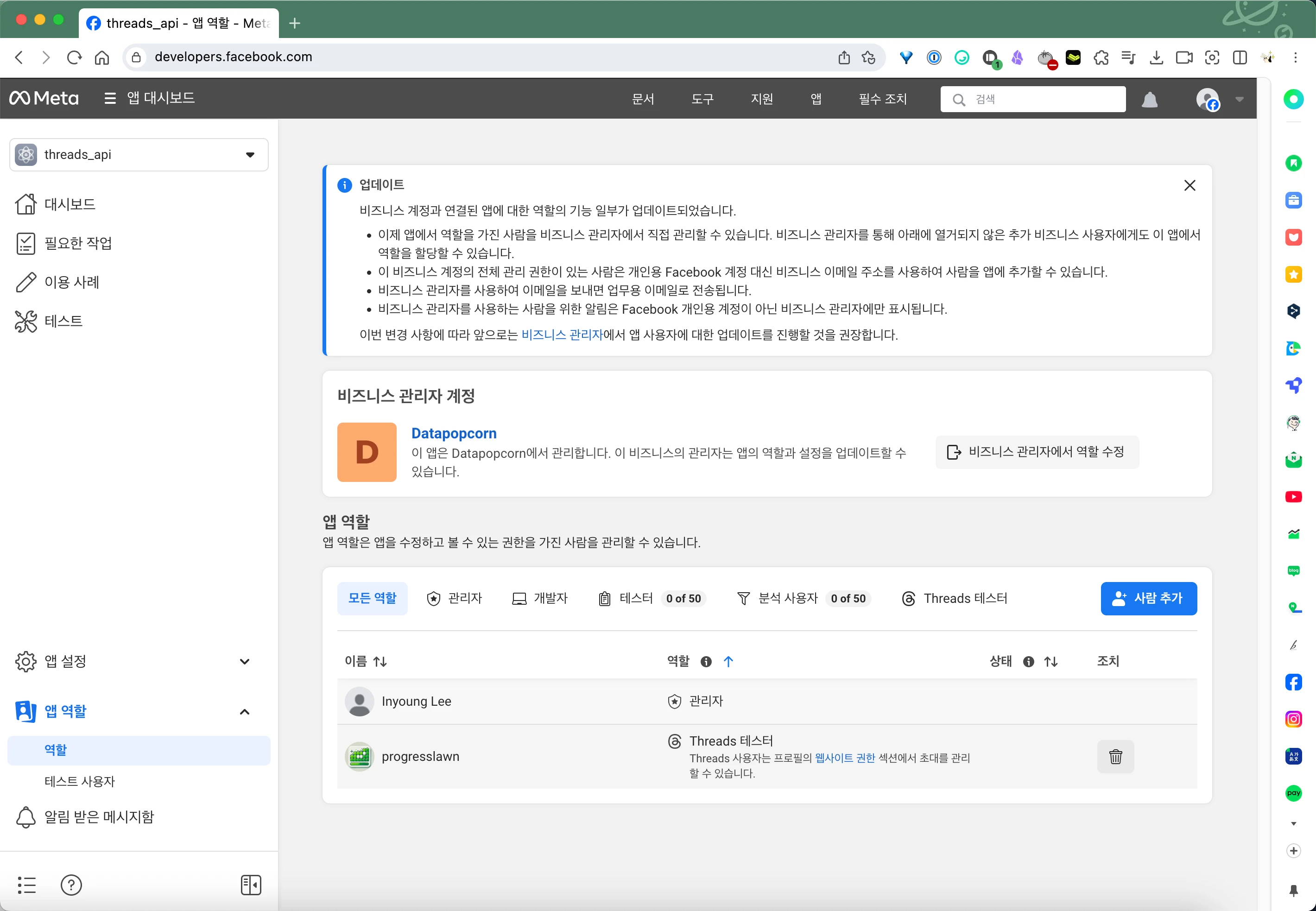Screen dimensions: 1316x911
Task: Open the Datapopcorn business link
Action: click(x=454, y=433)
